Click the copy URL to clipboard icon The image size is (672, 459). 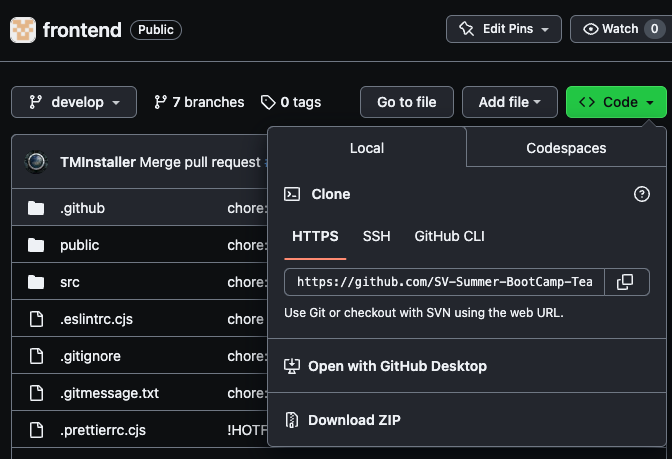point(625,282)
